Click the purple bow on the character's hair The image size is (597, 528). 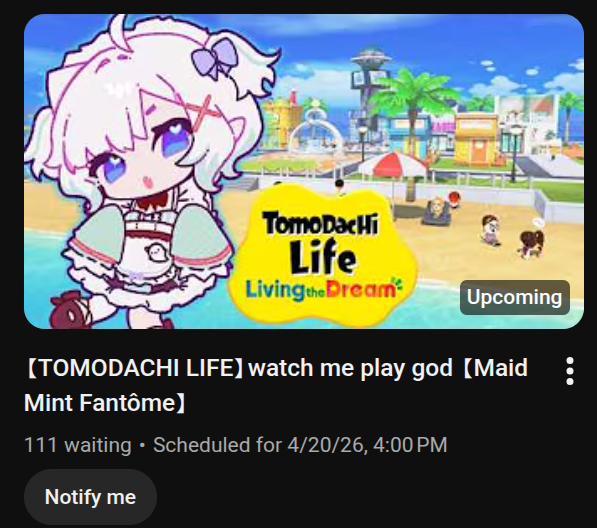coord(215,58)
